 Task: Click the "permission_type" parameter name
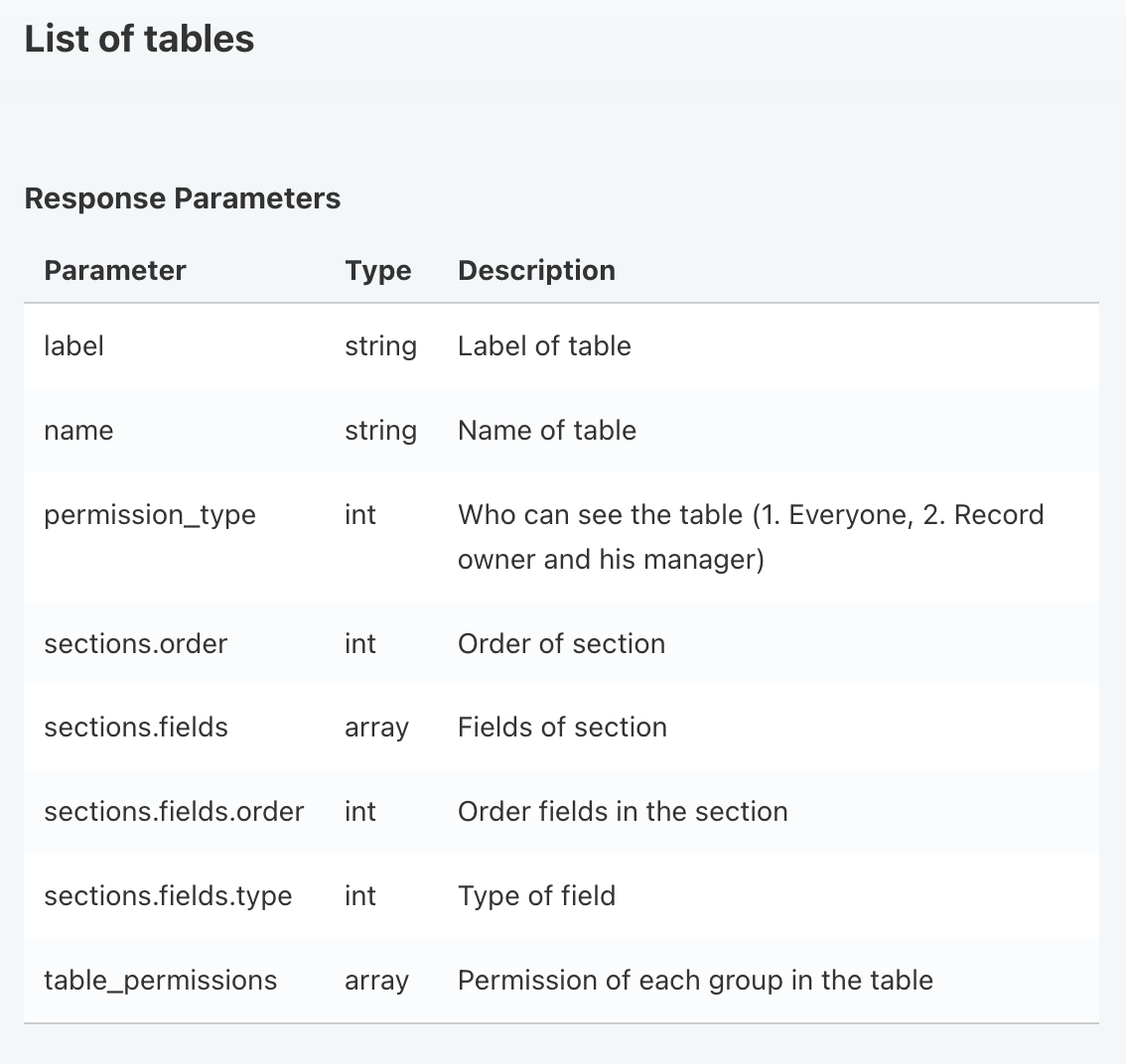(150, 515)
